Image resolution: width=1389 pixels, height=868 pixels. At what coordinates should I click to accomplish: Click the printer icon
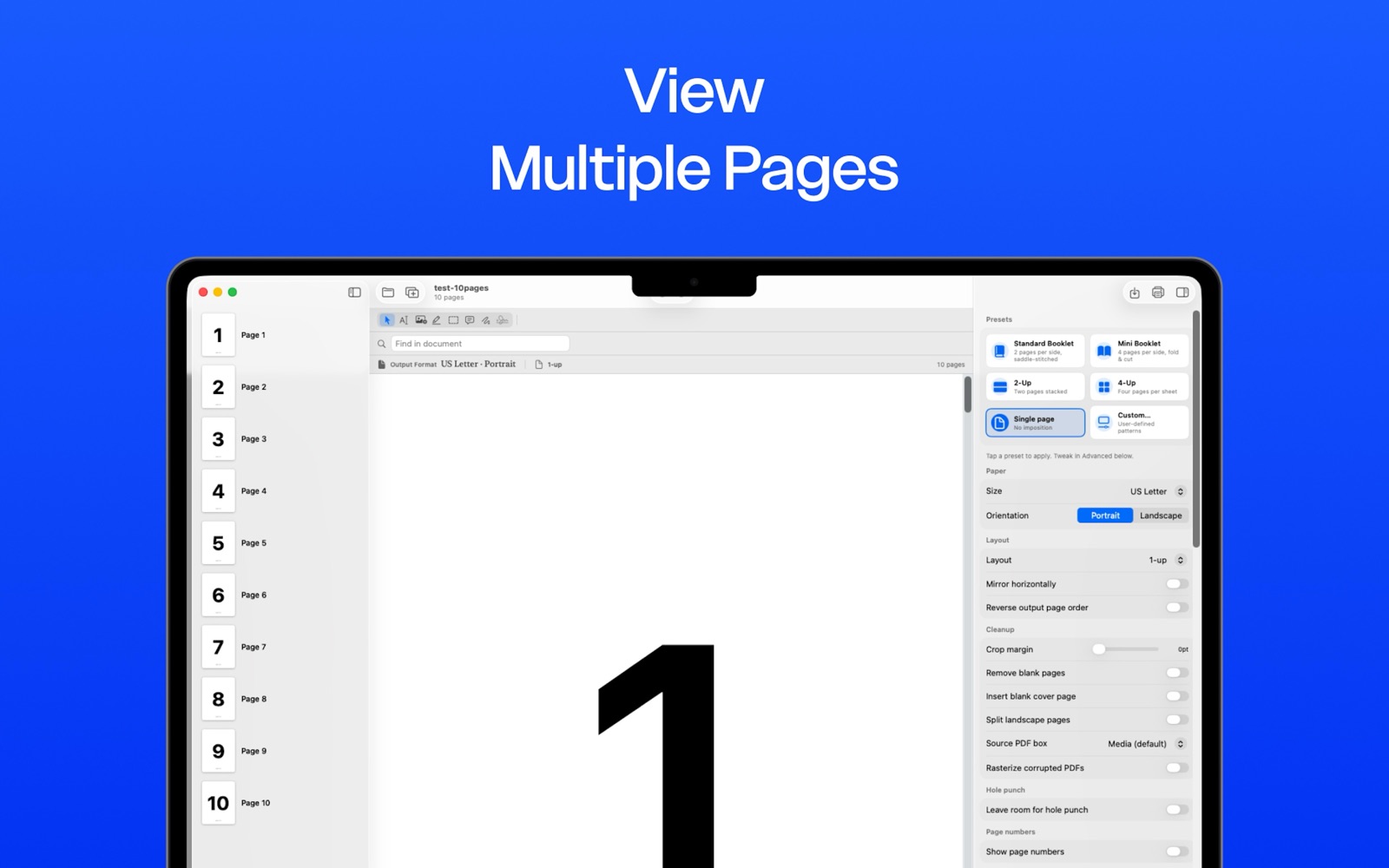tap(1158, 293)
